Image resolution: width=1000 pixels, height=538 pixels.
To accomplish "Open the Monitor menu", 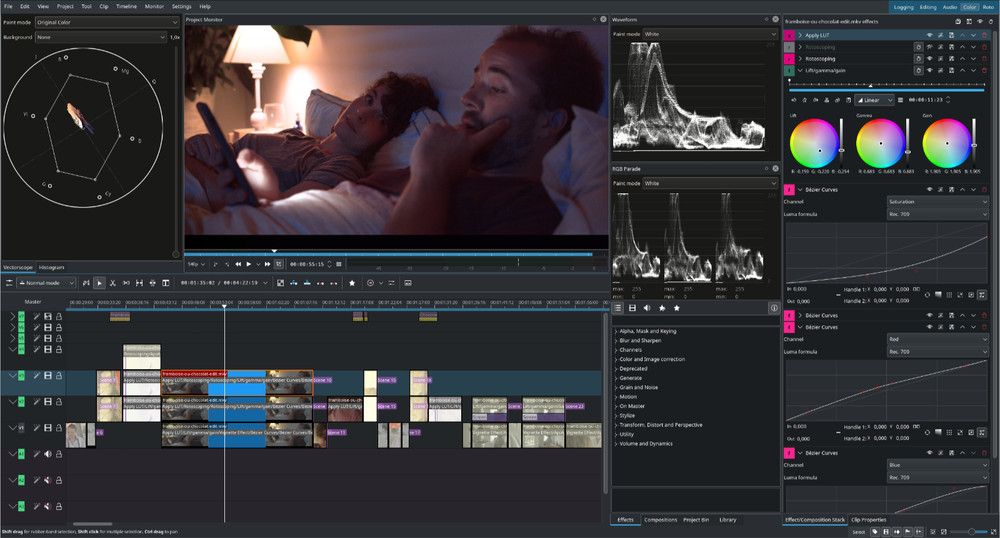I will [154, 6].
